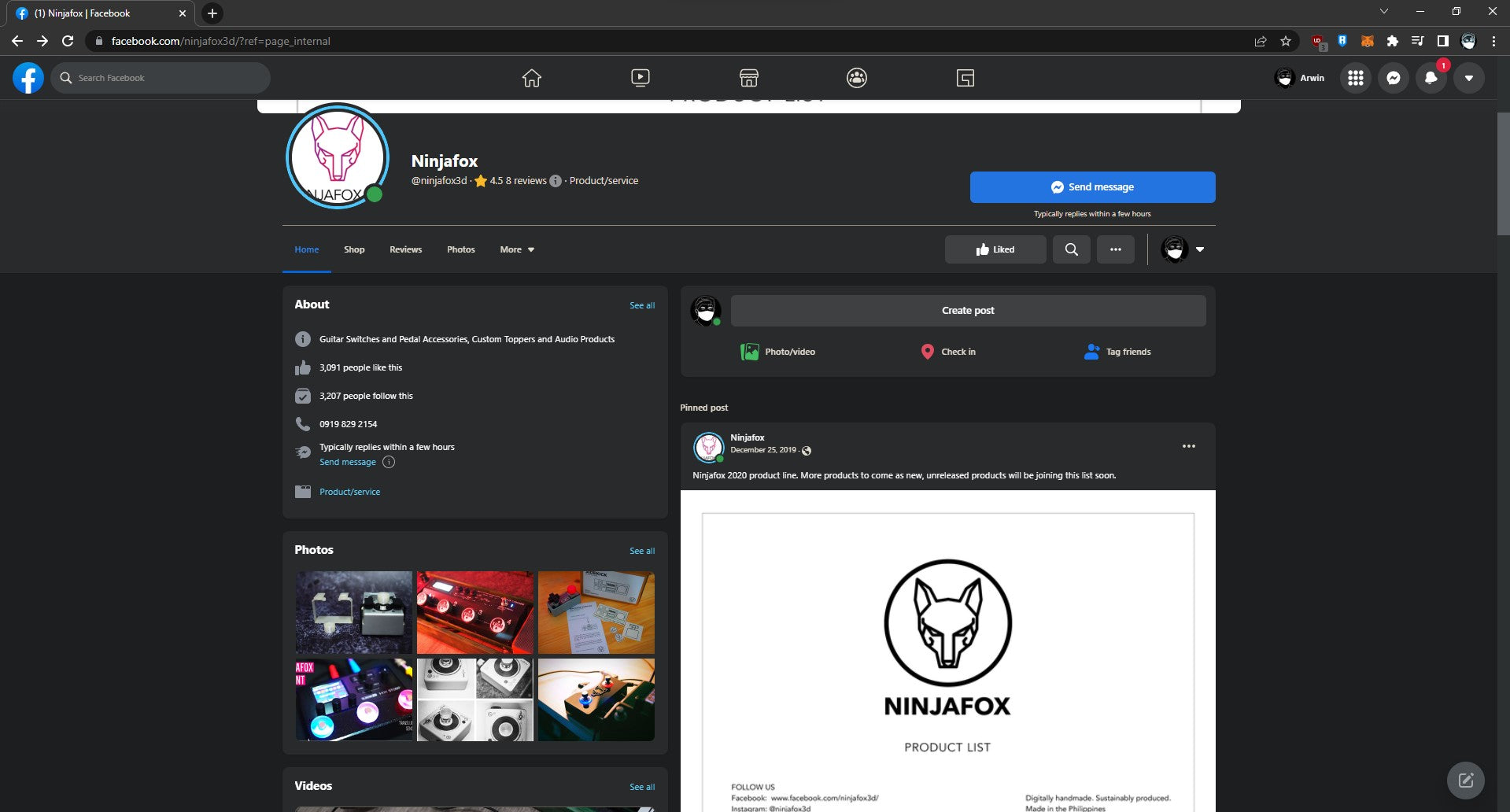Open the Notifications bell
The width and height of the screenshot is (1510, 812).
tap(1431, 77)
